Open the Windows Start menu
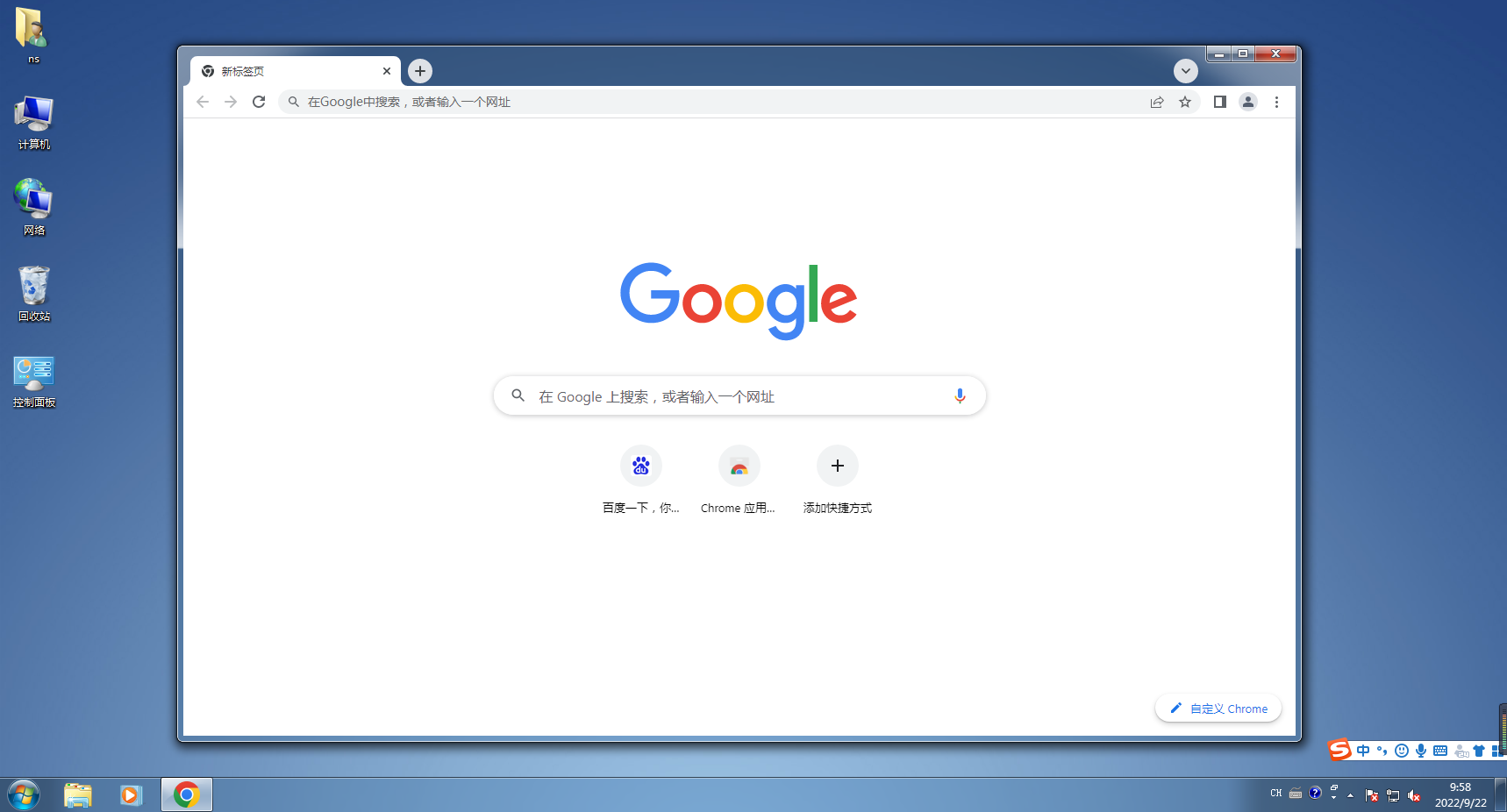This screenshot has height=812, width=1507. (x=24, y=794)
